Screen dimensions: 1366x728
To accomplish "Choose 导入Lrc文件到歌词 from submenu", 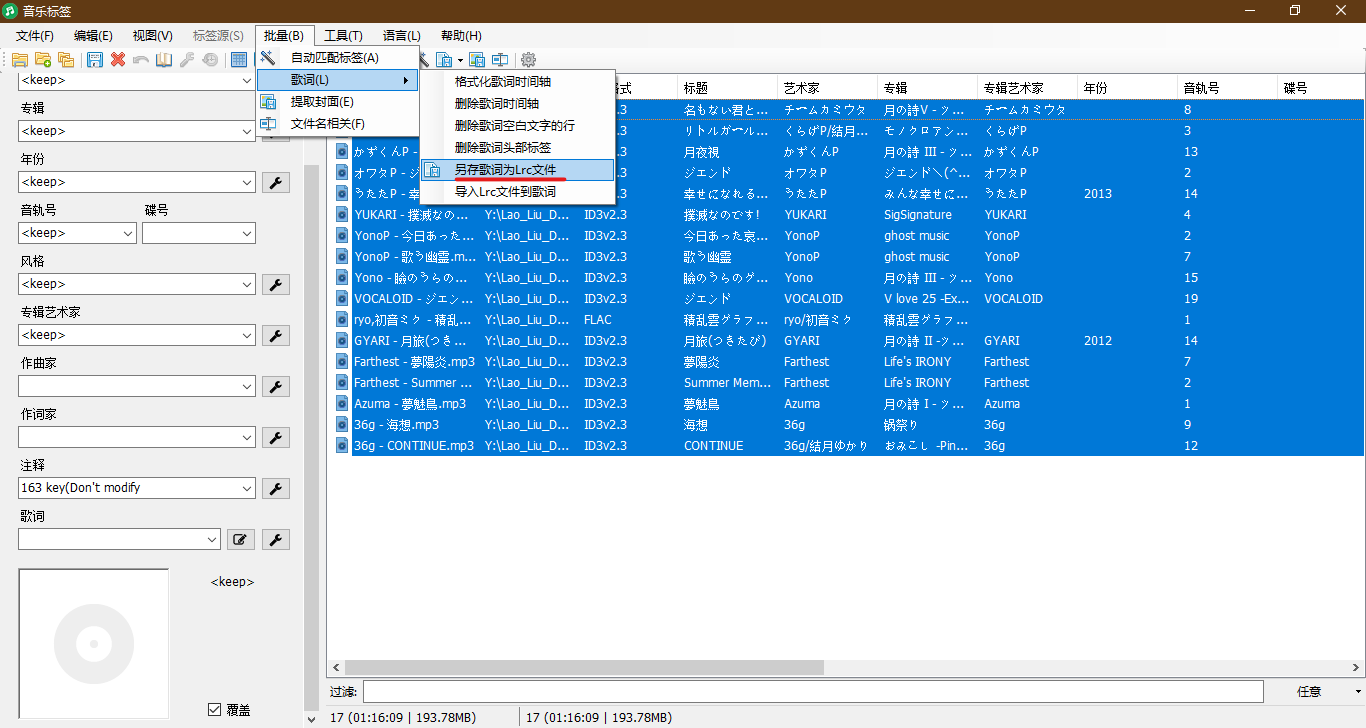I will (x=505, y=192).
